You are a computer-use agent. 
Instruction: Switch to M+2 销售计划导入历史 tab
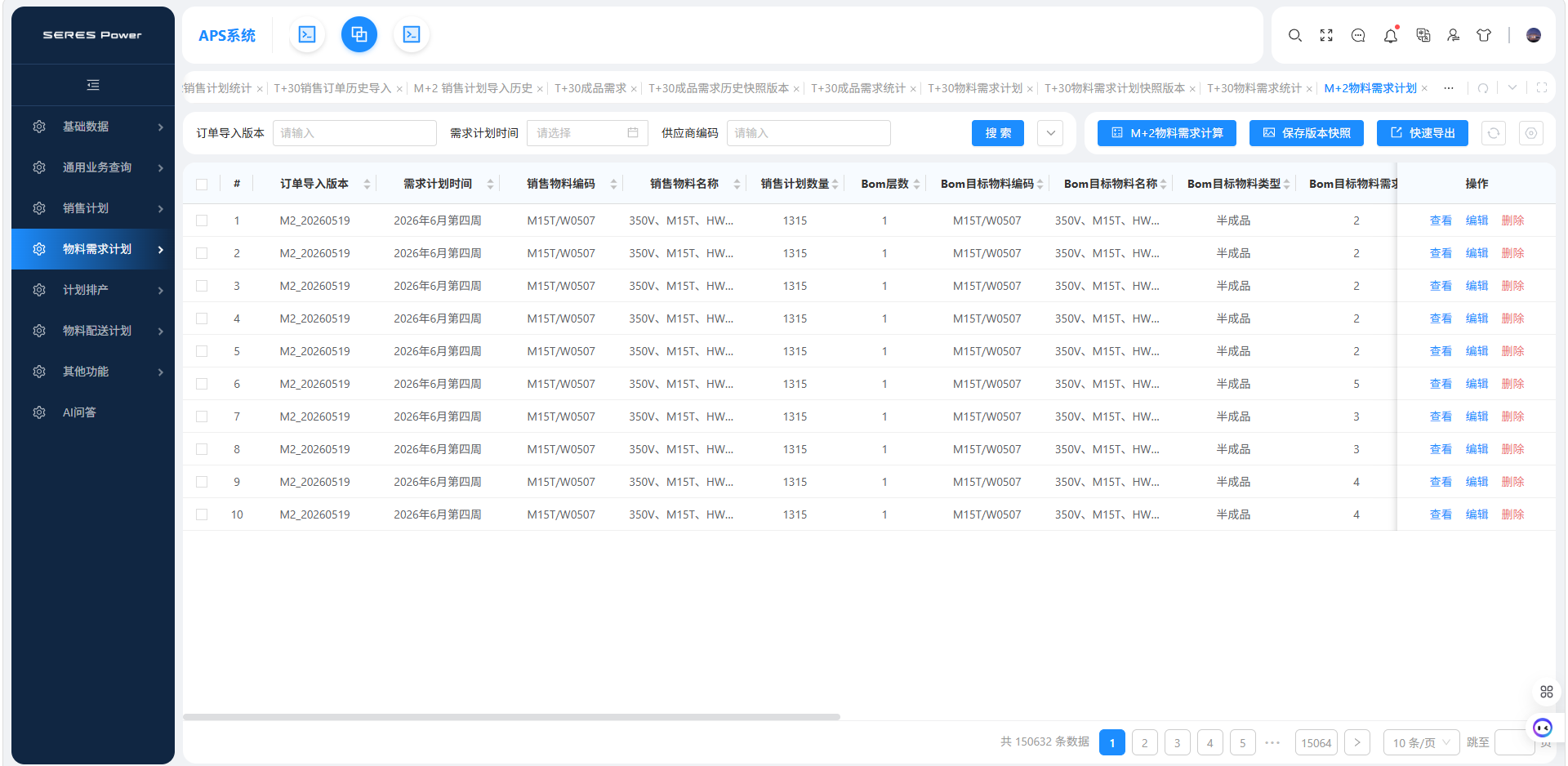tap(473, 88)
